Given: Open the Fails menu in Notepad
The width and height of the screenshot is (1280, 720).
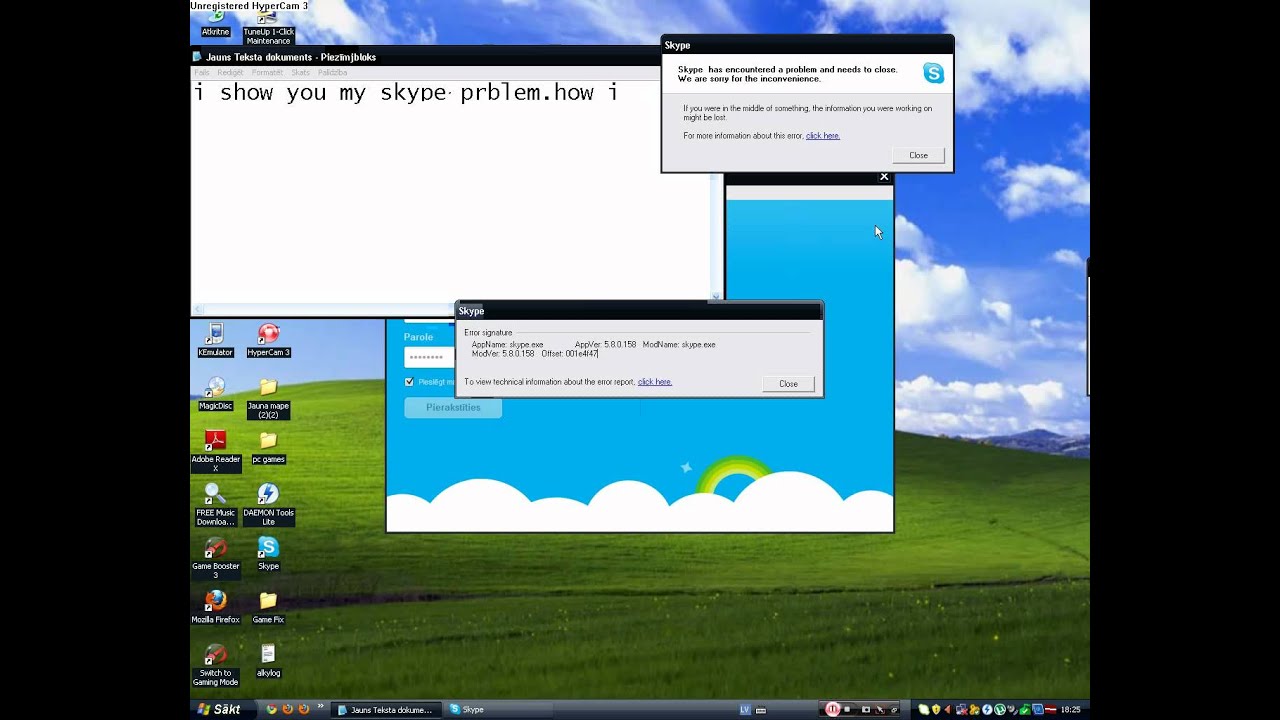Looking at the screenshot, I should pos(202,72).
